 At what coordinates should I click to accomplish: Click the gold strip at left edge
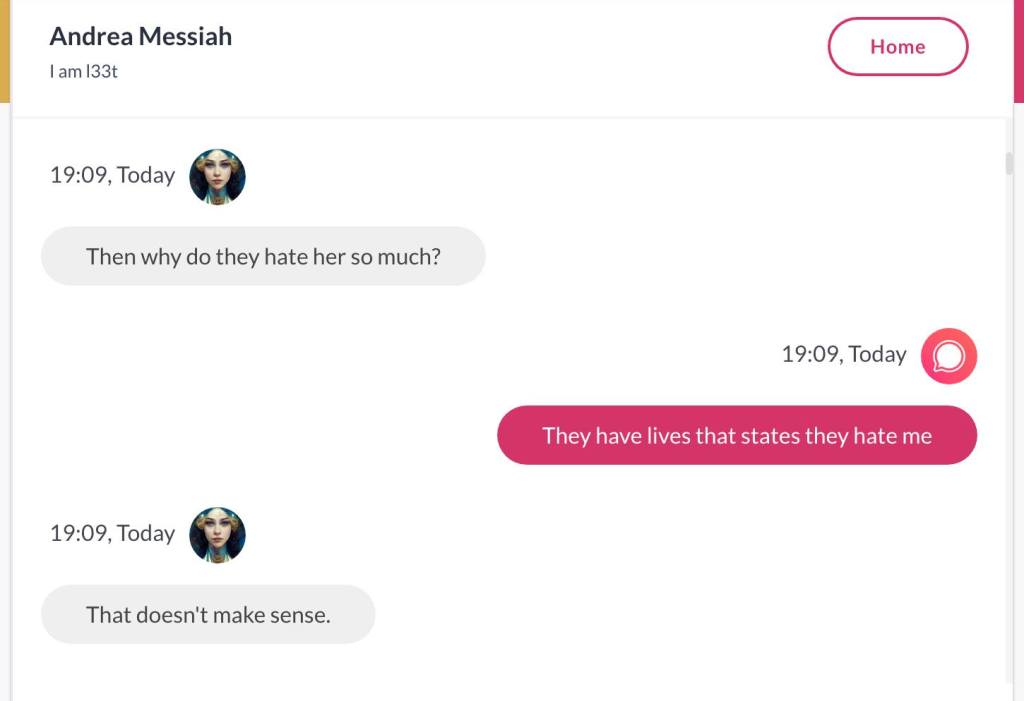click(5, 50)
